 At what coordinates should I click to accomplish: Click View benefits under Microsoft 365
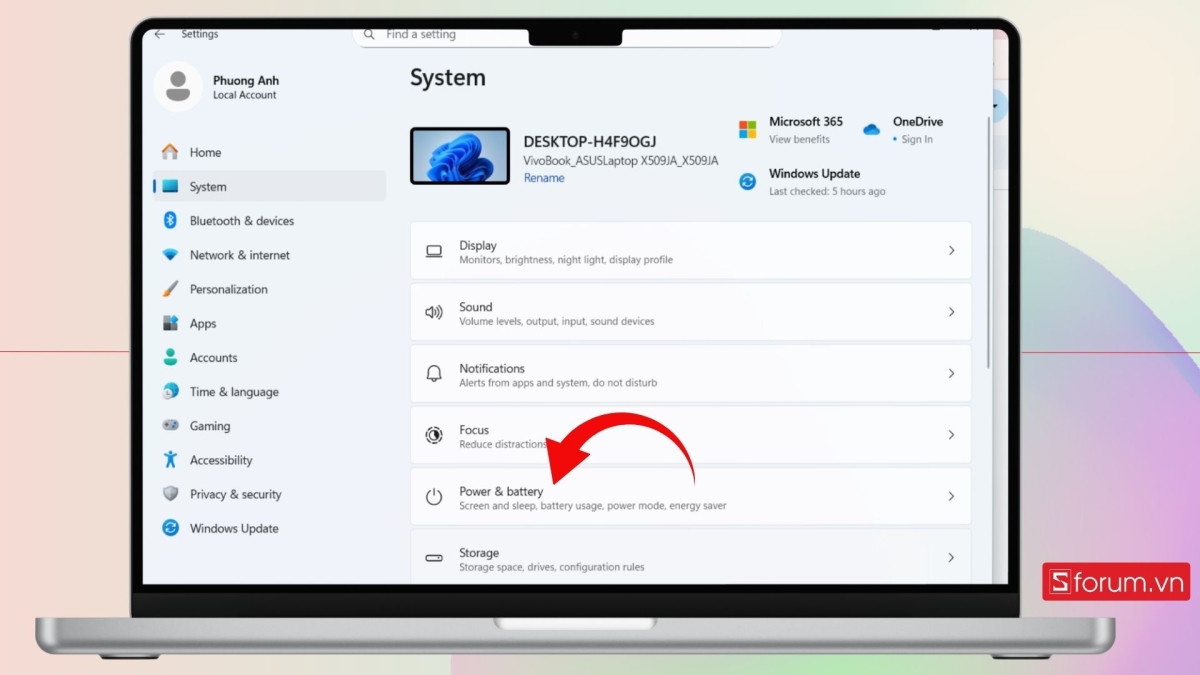point(799,139)
